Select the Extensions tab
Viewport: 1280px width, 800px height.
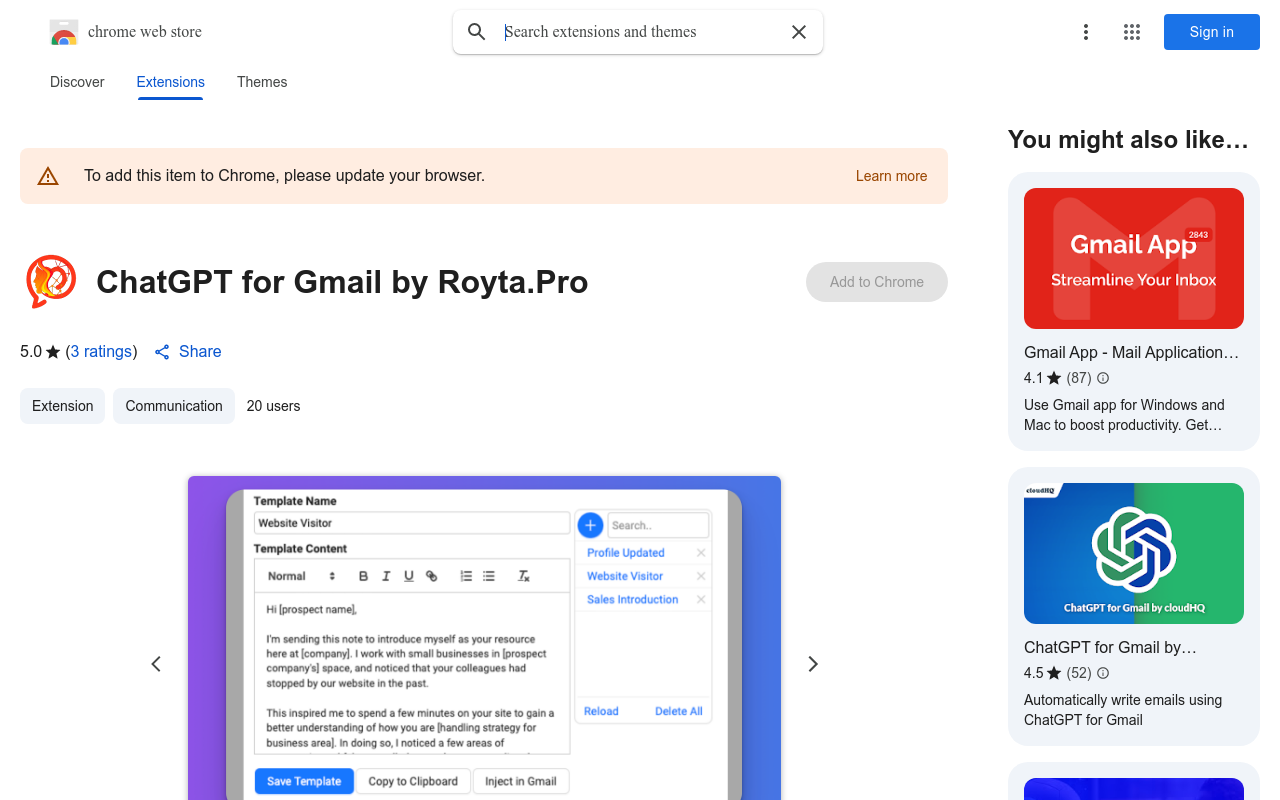pos(171,82)
